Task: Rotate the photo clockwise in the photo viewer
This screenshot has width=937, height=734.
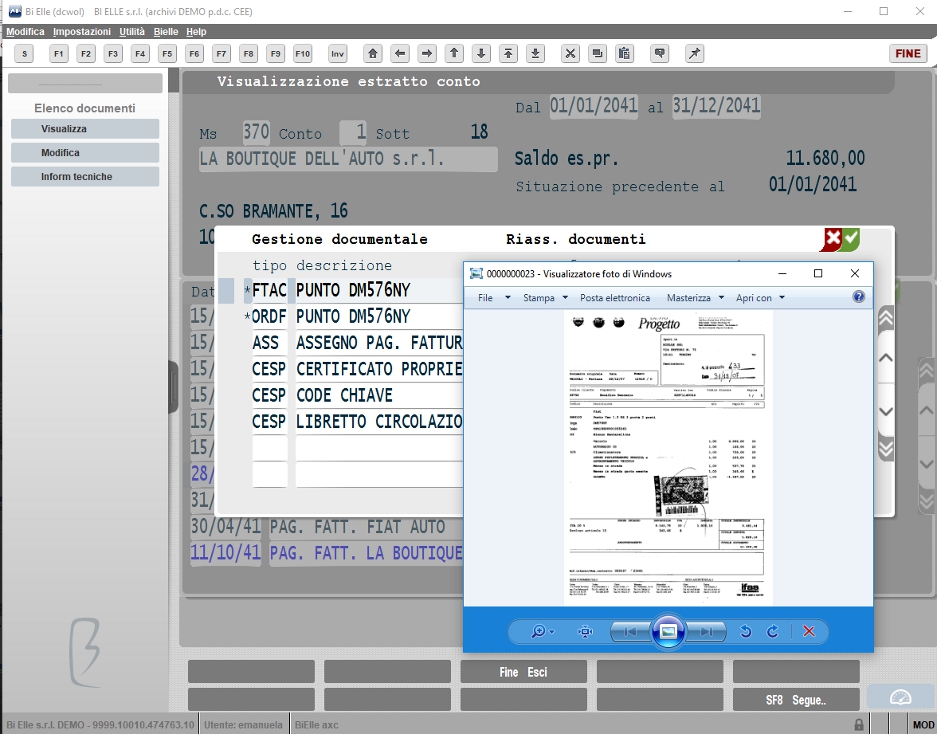Action: tap(773, 631)
